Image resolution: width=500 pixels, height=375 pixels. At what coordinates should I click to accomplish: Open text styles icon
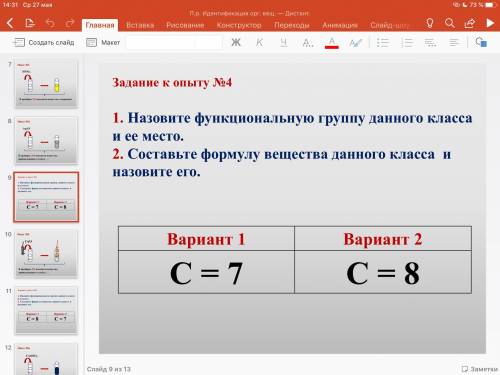pyautogui.click(x=356, y=43)
